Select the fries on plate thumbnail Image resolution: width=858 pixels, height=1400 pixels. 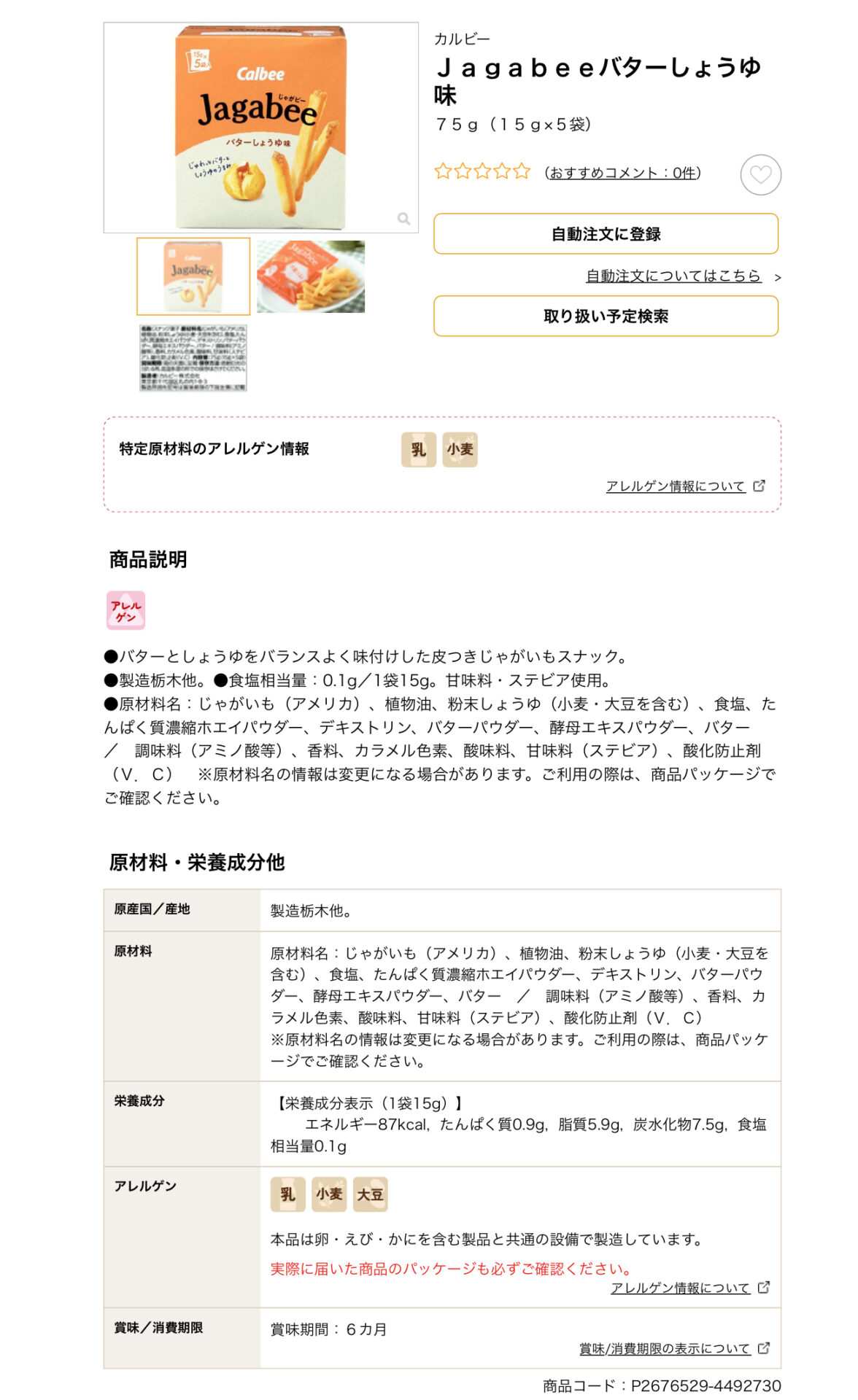click(311, 276)
